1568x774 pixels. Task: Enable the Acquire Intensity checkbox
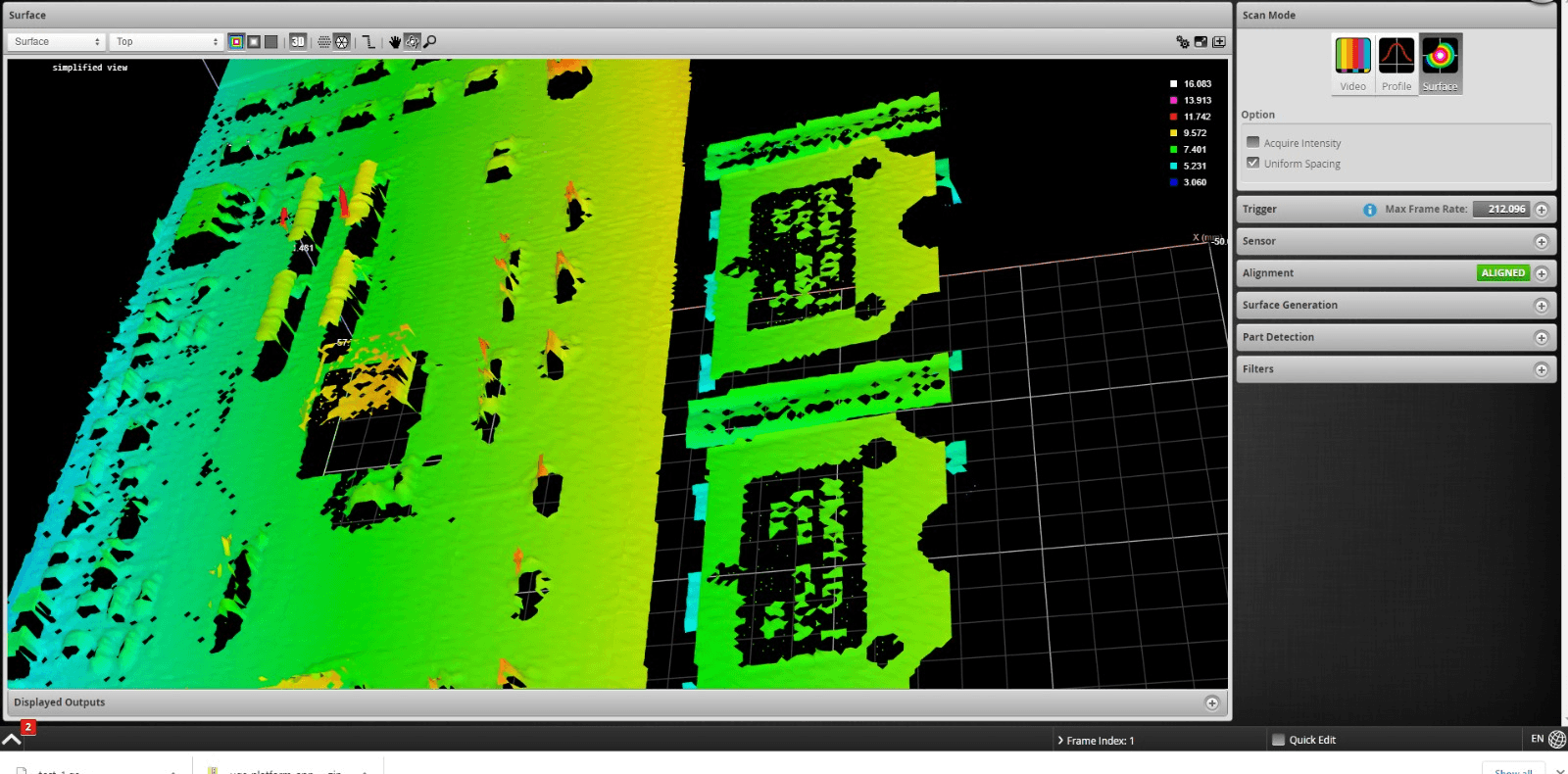click(1252, 142)
